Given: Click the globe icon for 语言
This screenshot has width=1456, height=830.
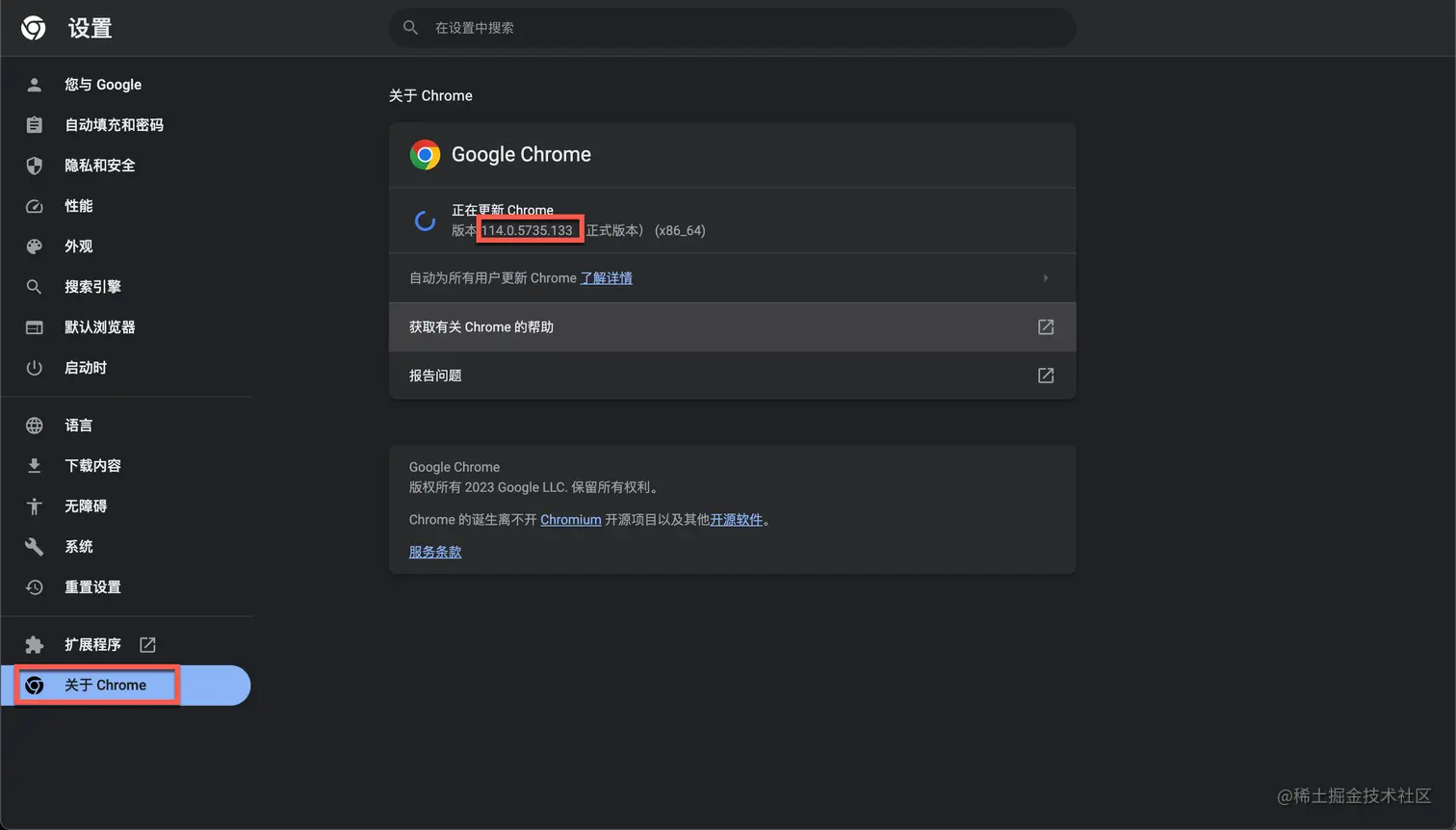Looking at the screenshot, I should tap(35, 426).
